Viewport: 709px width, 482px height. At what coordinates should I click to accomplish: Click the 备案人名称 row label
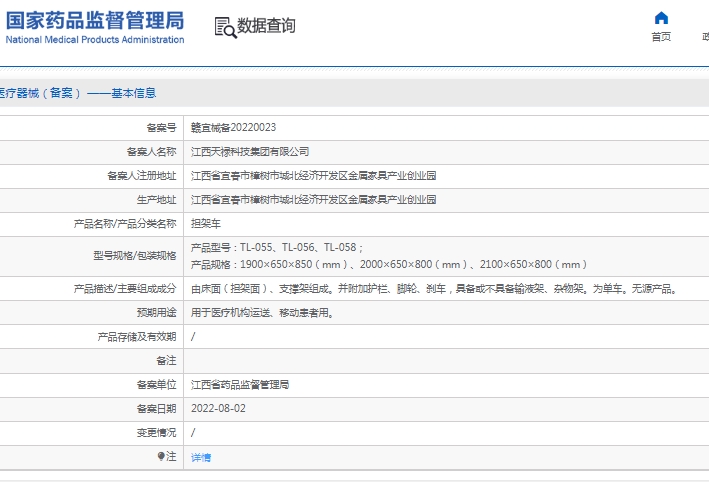(x=151, y=152)
